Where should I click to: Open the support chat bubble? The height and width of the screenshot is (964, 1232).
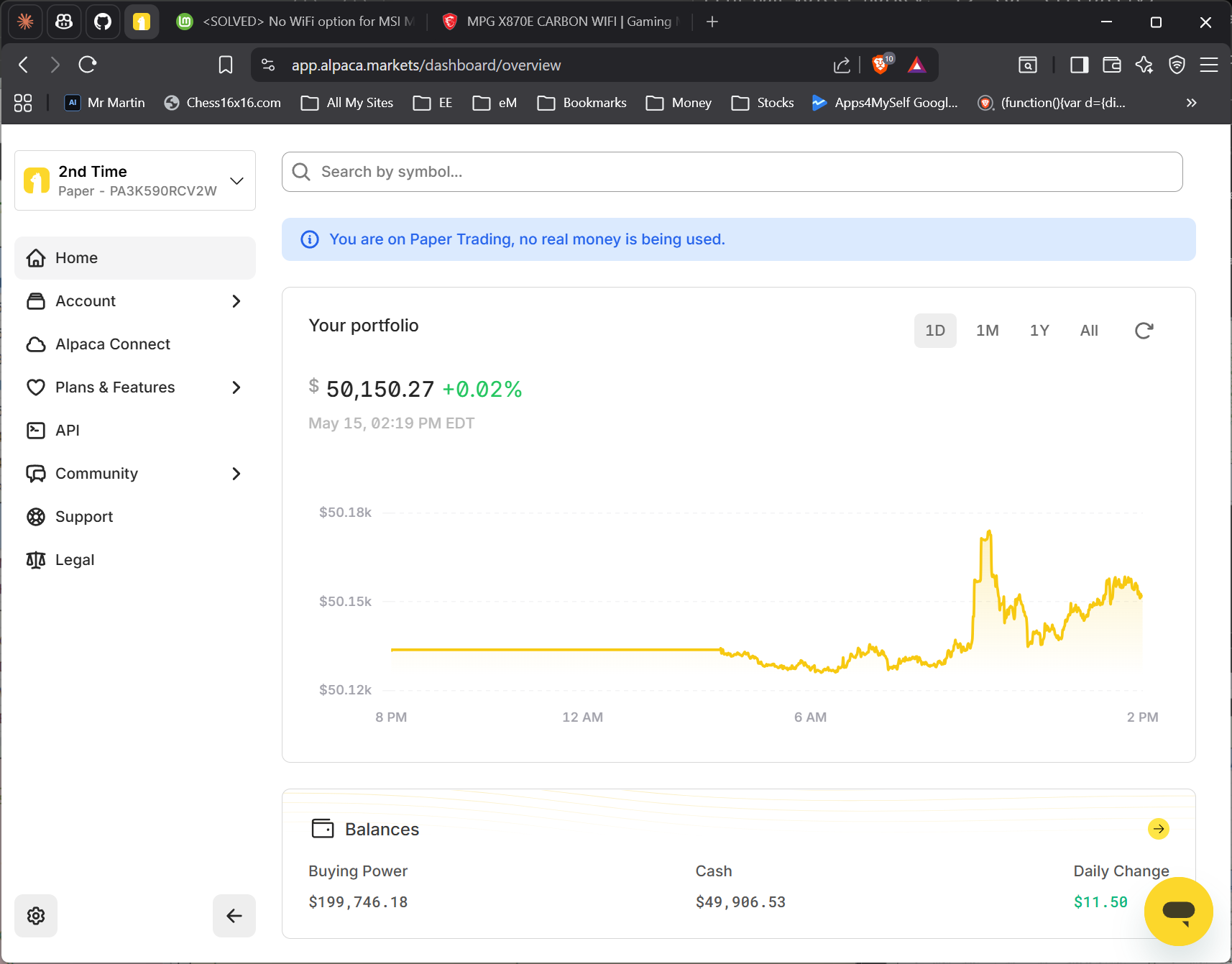coord(1179,912)
